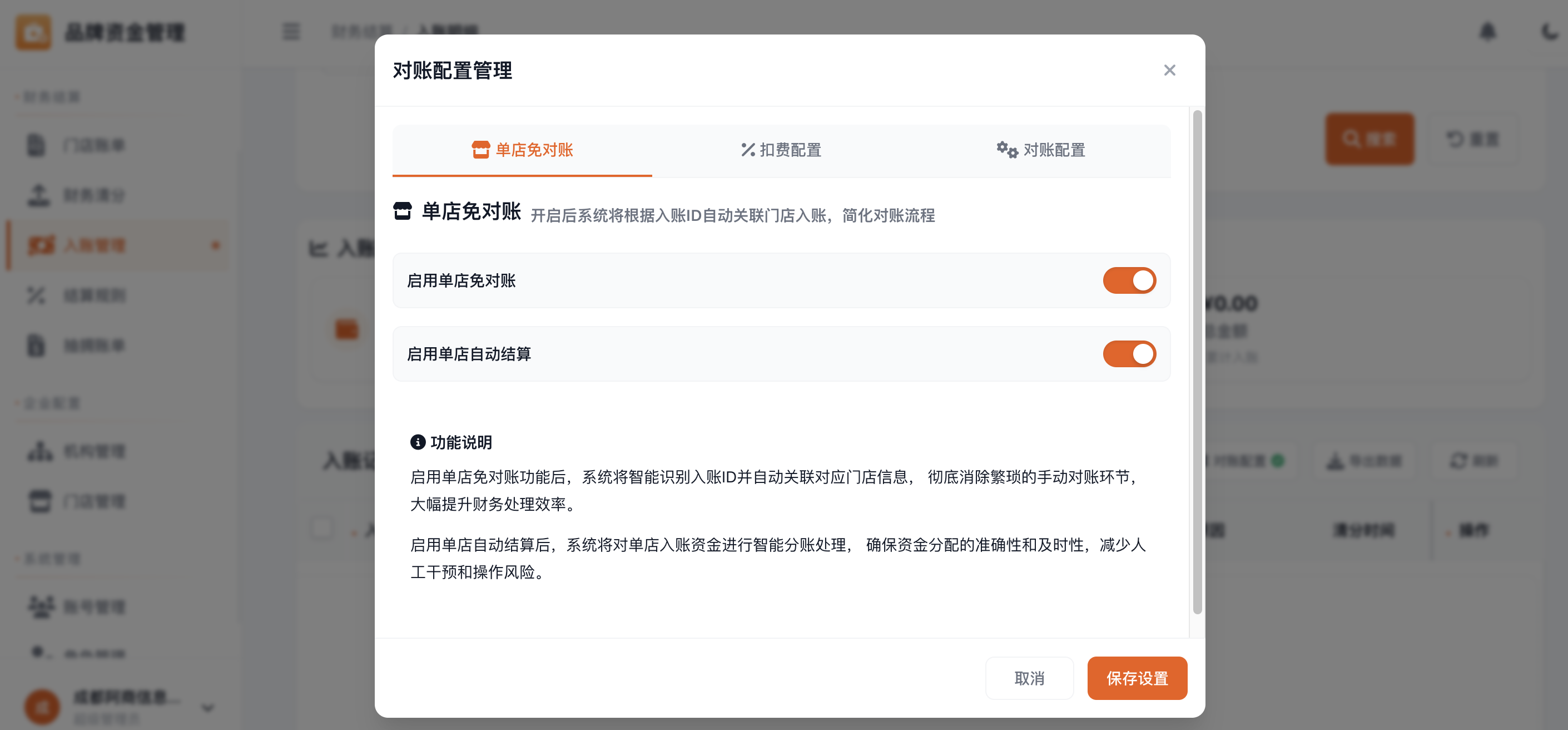Select the 单店免对账 tab
1568x730 pixels.
point(522,150)
